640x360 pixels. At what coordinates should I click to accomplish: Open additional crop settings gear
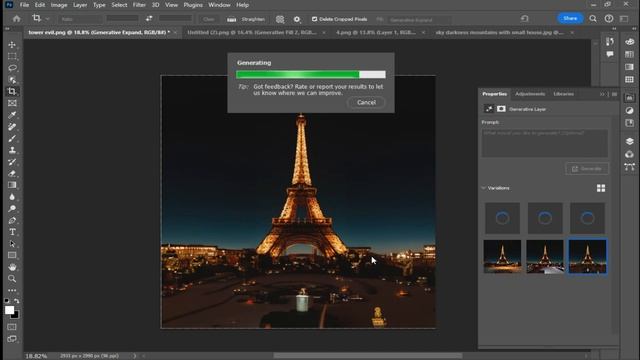click(297, 19)
